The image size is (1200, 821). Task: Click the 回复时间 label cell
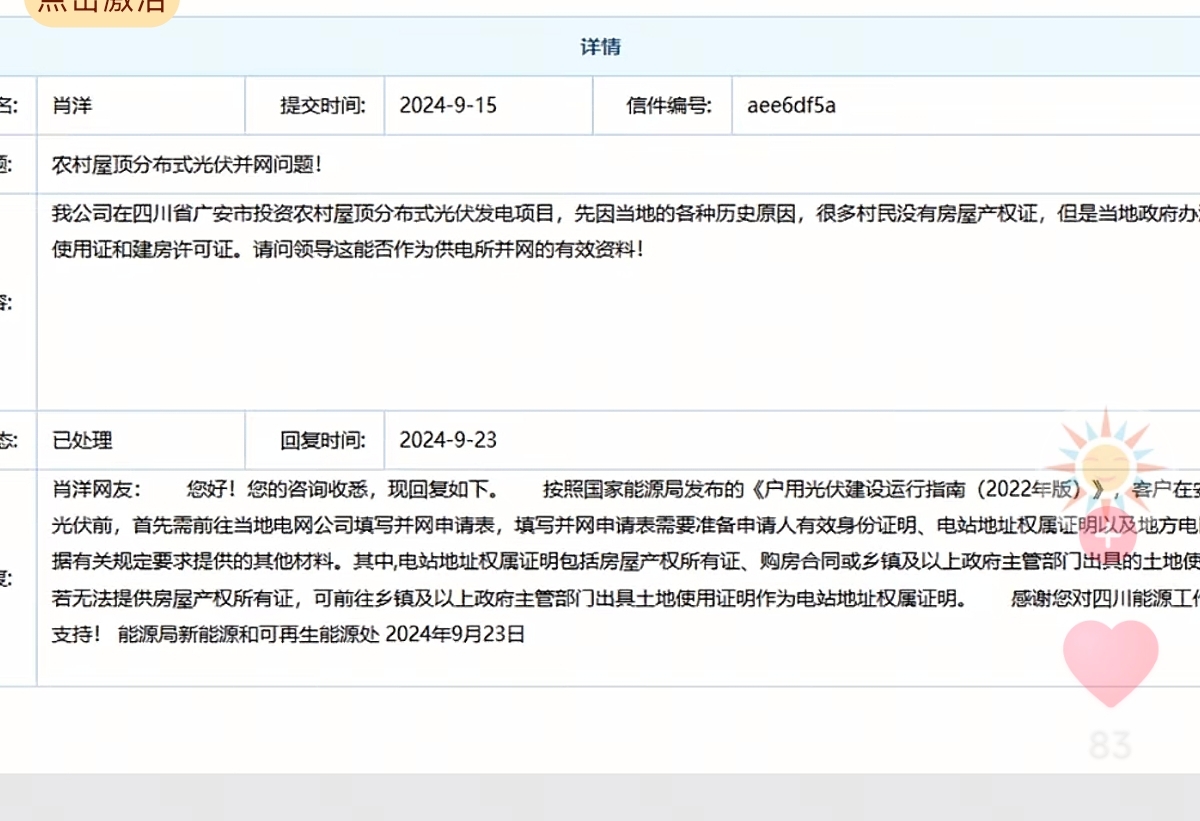point(322,440)
